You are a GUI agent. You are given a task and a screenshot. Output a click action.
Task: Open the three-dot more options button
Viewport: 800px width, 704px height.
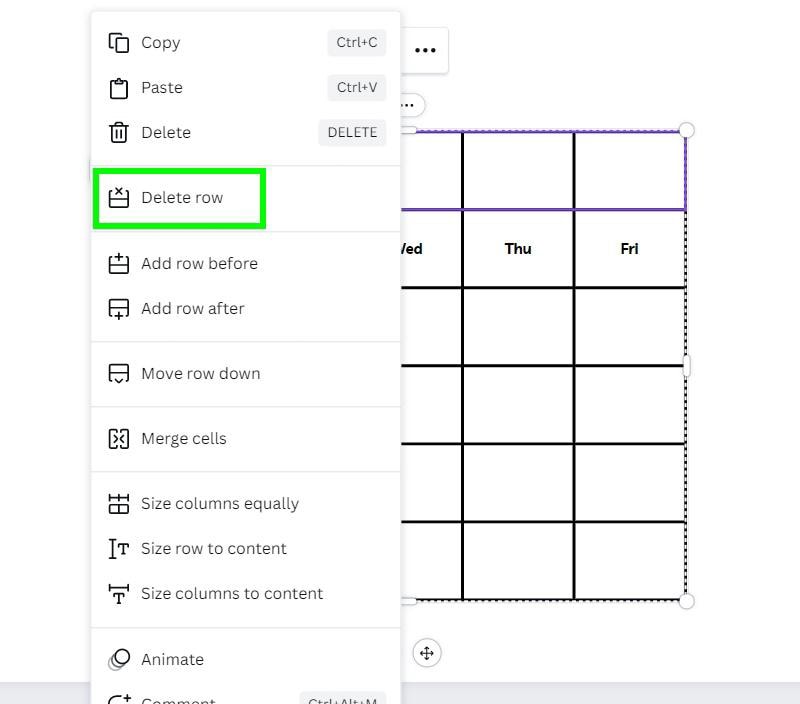(x=425, y=50)
